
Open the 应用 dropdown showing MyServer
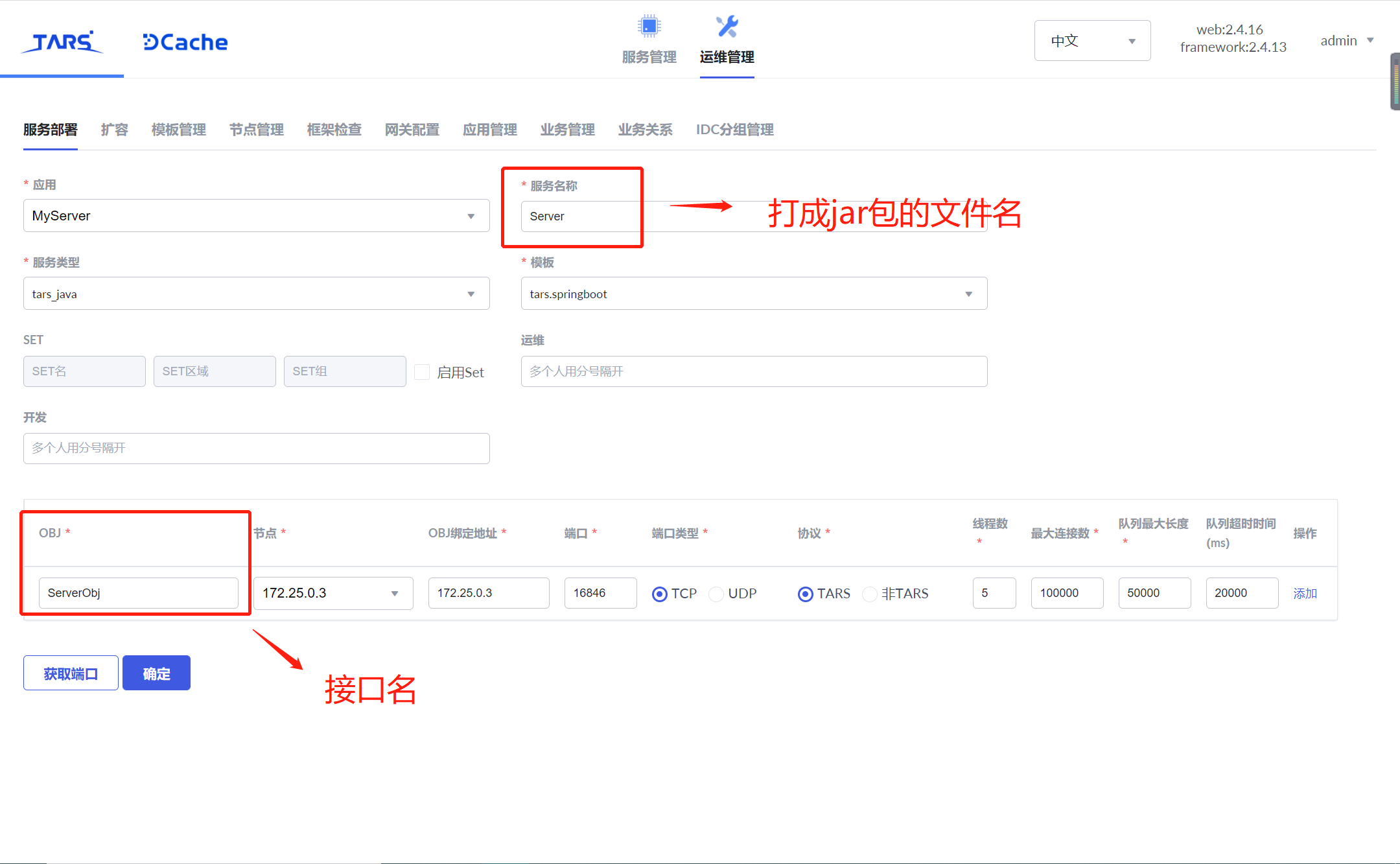(x=256, y=215)
